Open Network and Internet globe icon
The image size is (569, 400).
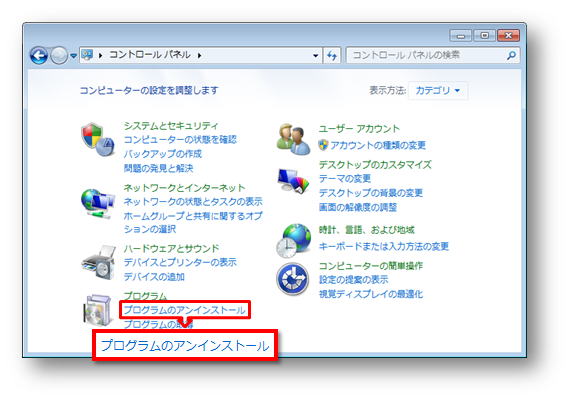tap(97, 203)
